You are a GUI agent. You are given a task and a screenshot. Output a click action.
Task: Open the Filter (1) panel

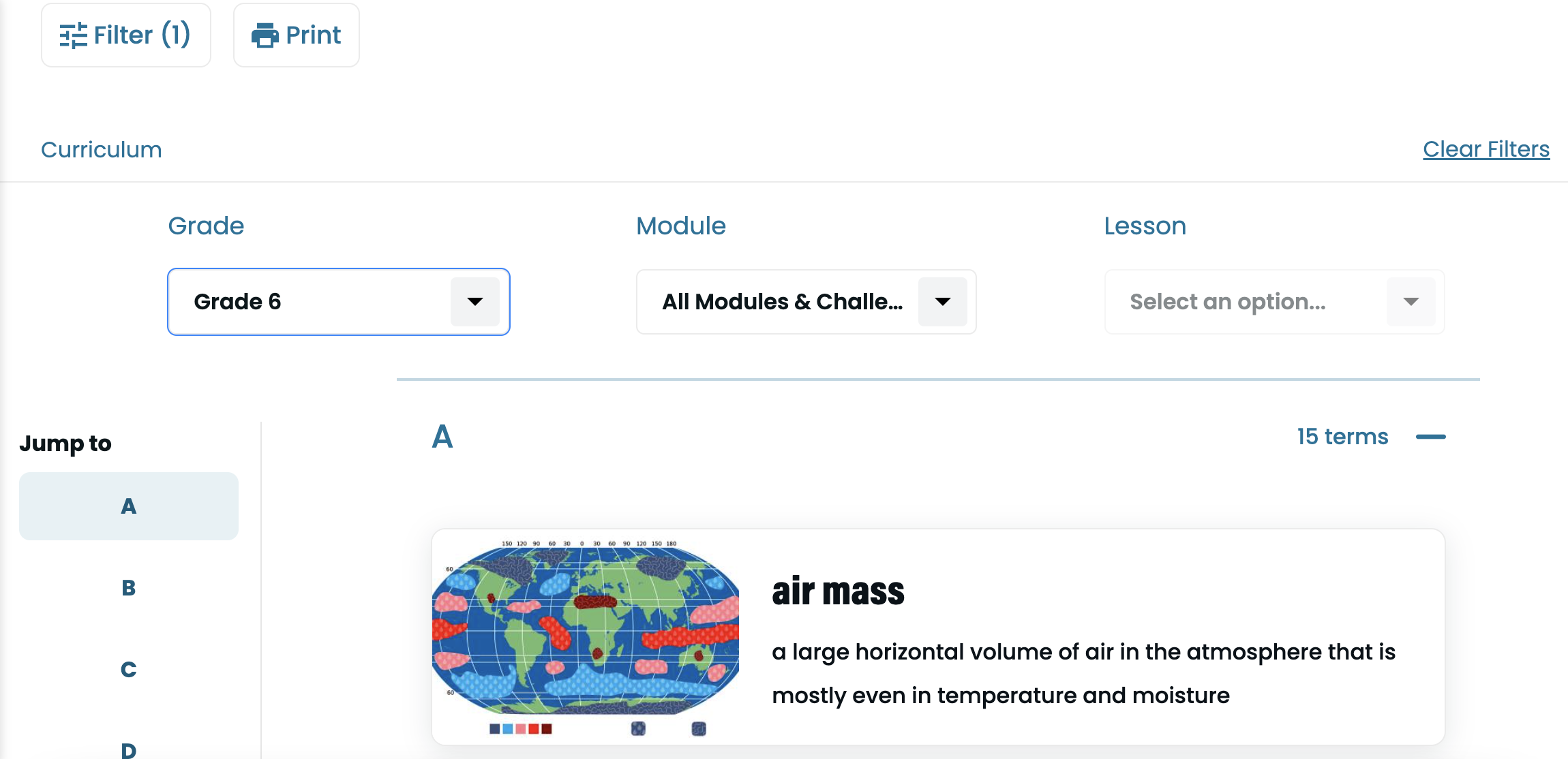tap(125, 34)
